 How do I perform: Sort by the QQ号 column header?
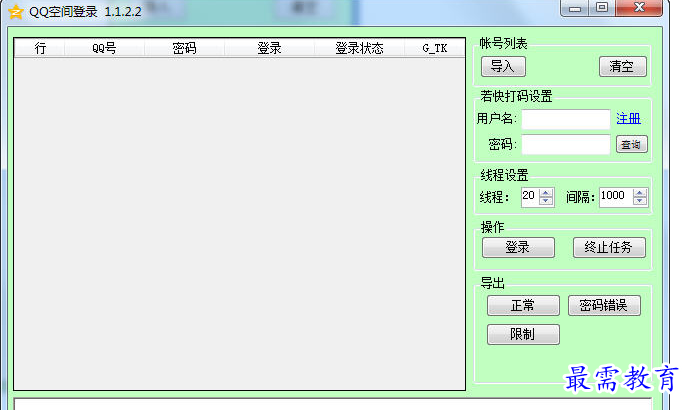[x=104, y=48]
